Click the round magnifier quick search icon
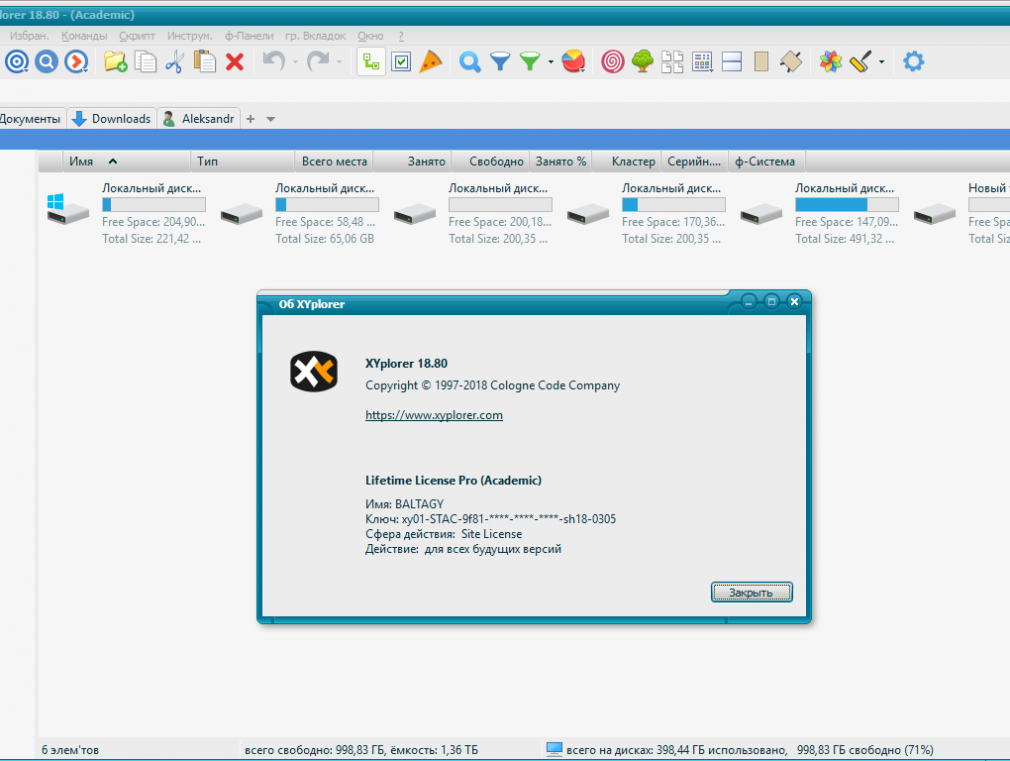 [46, 62]
